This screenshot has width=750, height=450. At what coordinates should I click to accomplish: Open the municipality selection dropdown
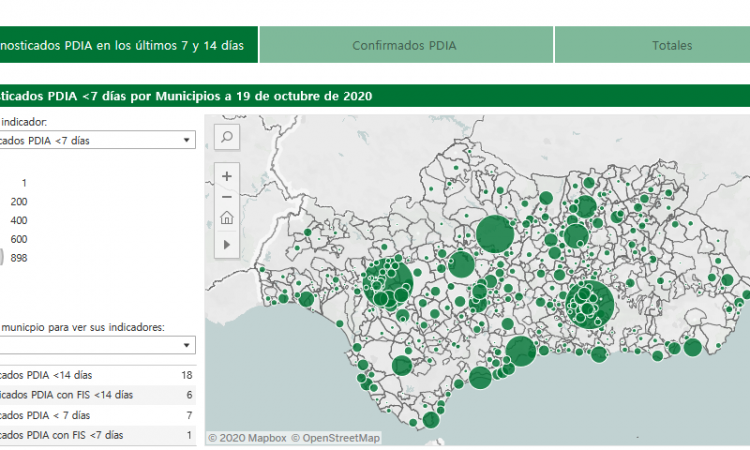(97, 345)
